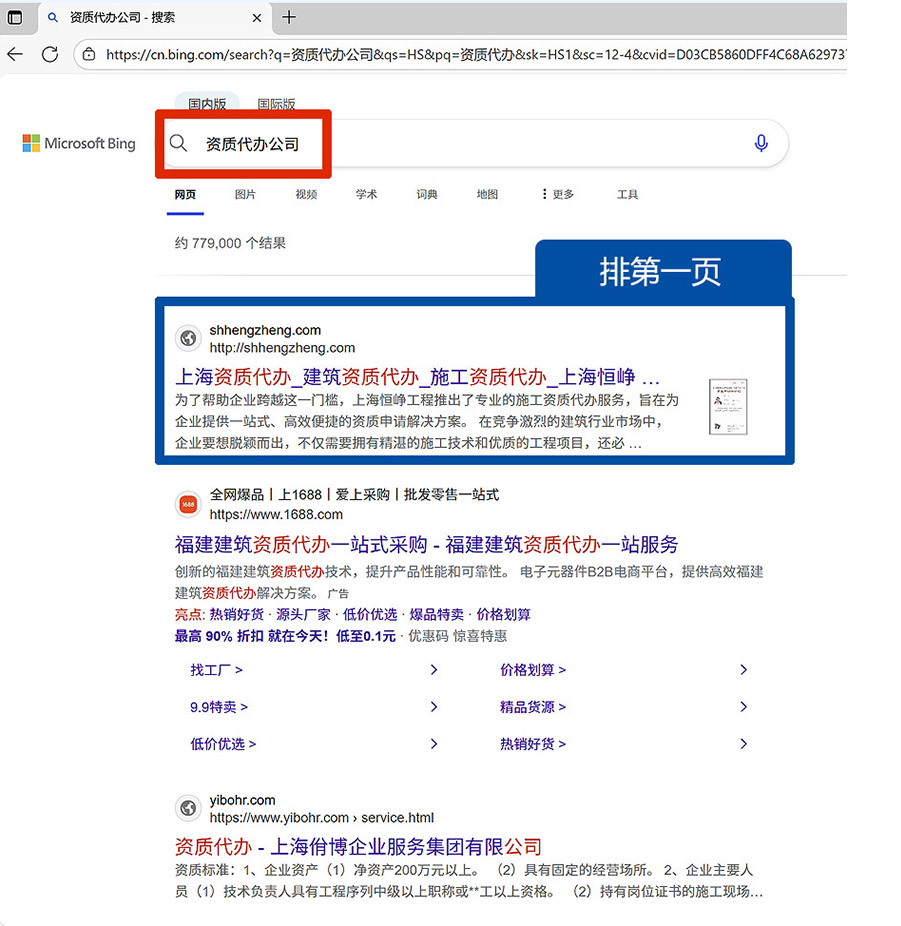This screenshot has width=901, height=926.
Task: Open the 工具 search tools options
Action: coord(627,194)
